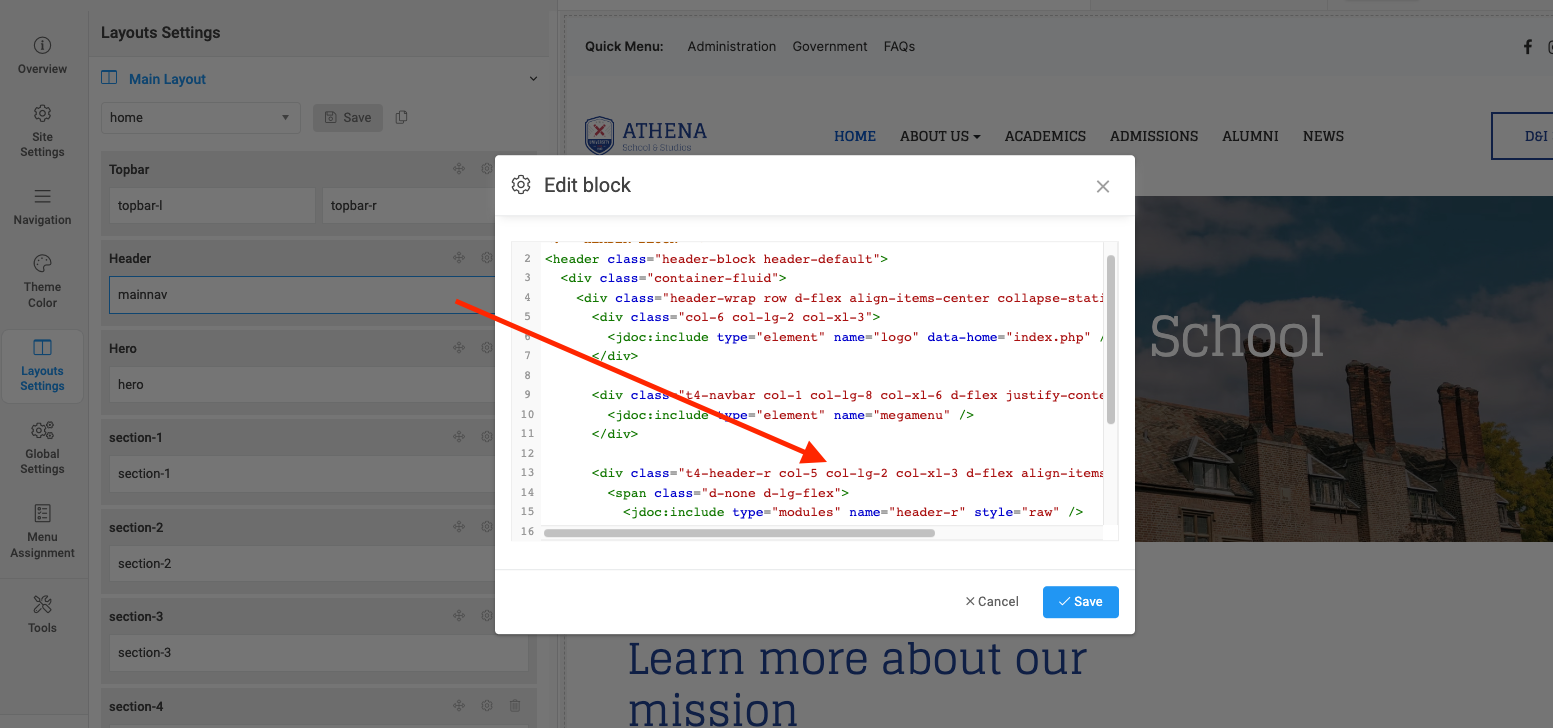This screenshot has width=1553, height=728.
Task: Open settings gear for Hero block
Action: tap(487, 348)
